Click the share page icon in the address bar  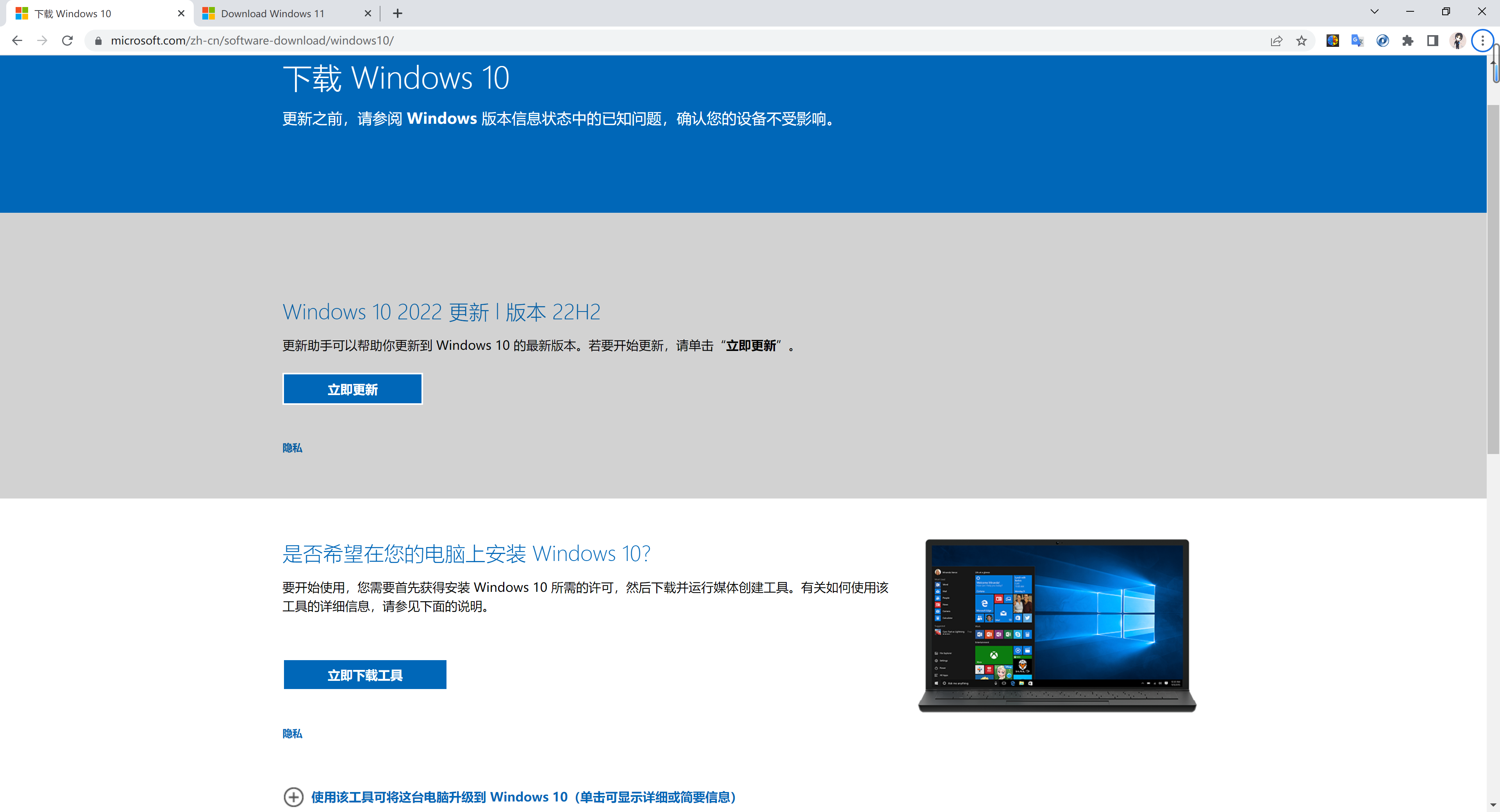pyautogui.click(x=1277, y=40)
